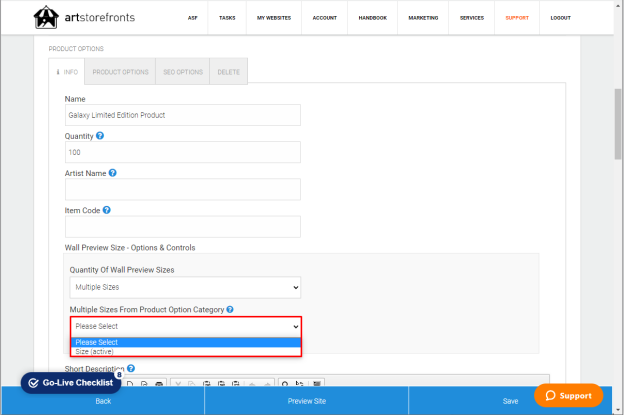Open the My Websites menu item

point(274,18)
